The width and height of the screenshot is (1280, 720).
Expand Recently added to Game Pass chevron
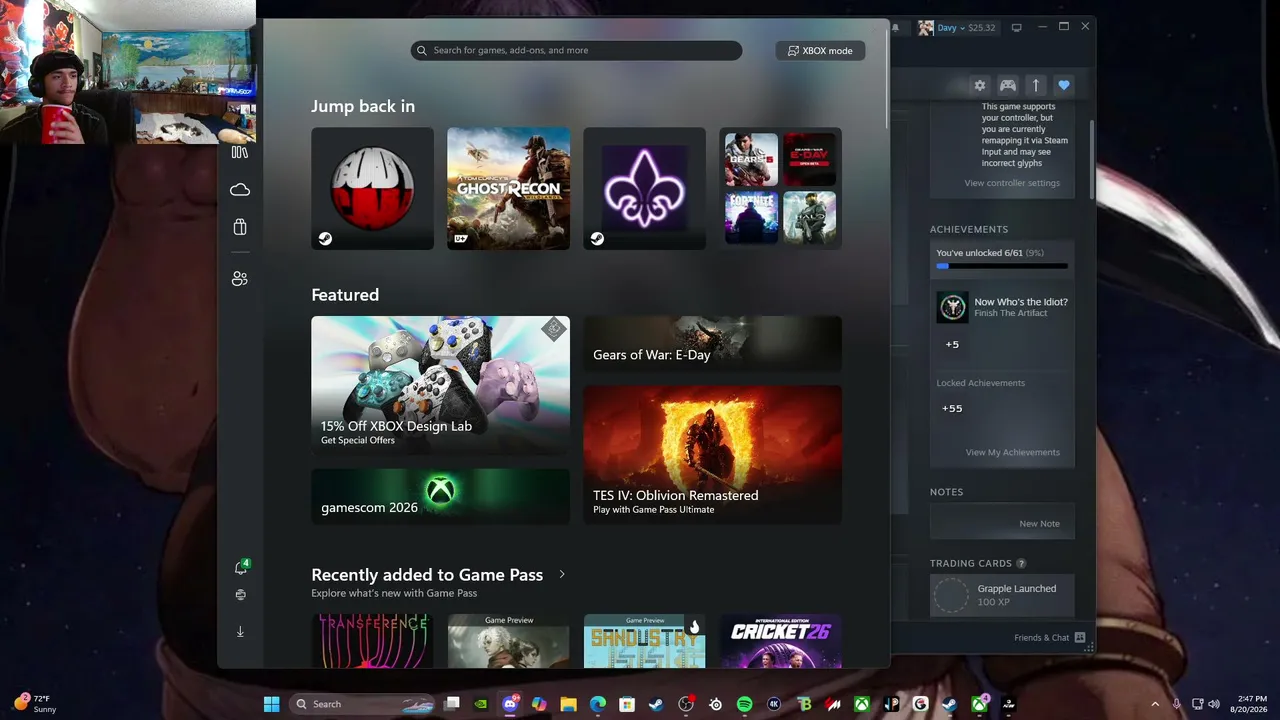pos(562,575)
